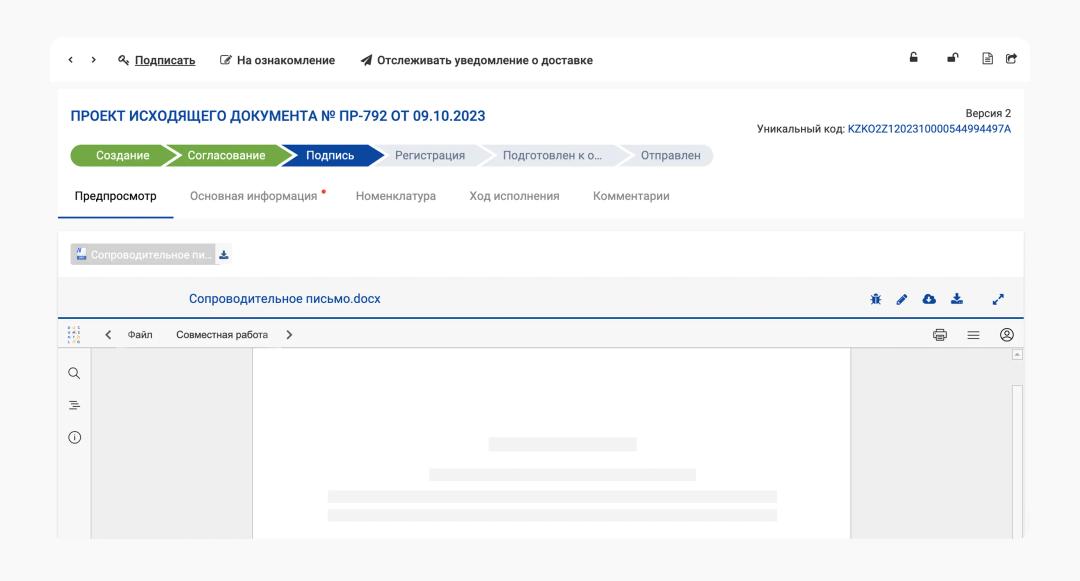Screen dimensions: 1080x581
Task: Switch to the Номенклатура tab
Action: [x=395, y=196]
